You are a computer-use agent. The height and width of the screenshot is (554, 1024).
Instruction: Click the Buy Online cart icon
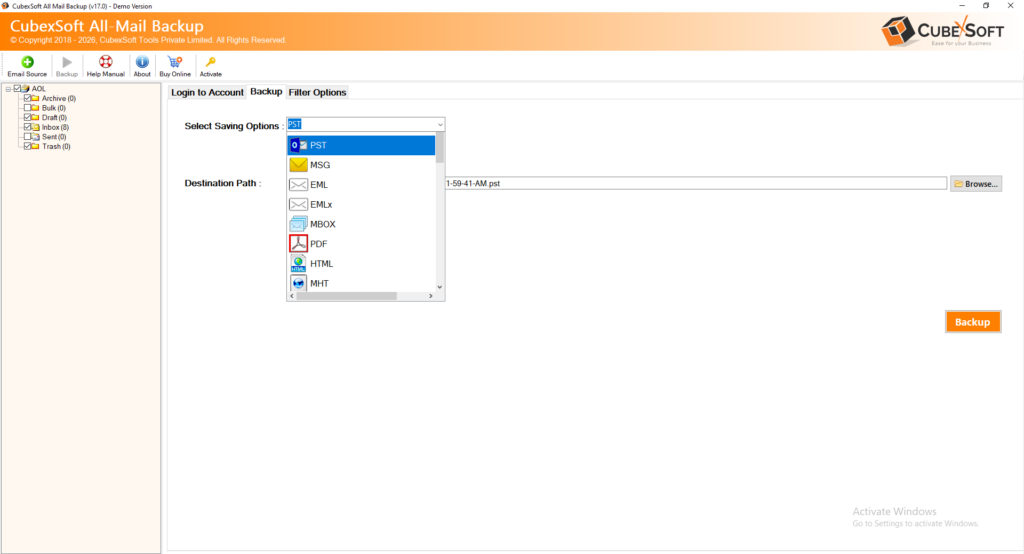(x=175, y=62)
